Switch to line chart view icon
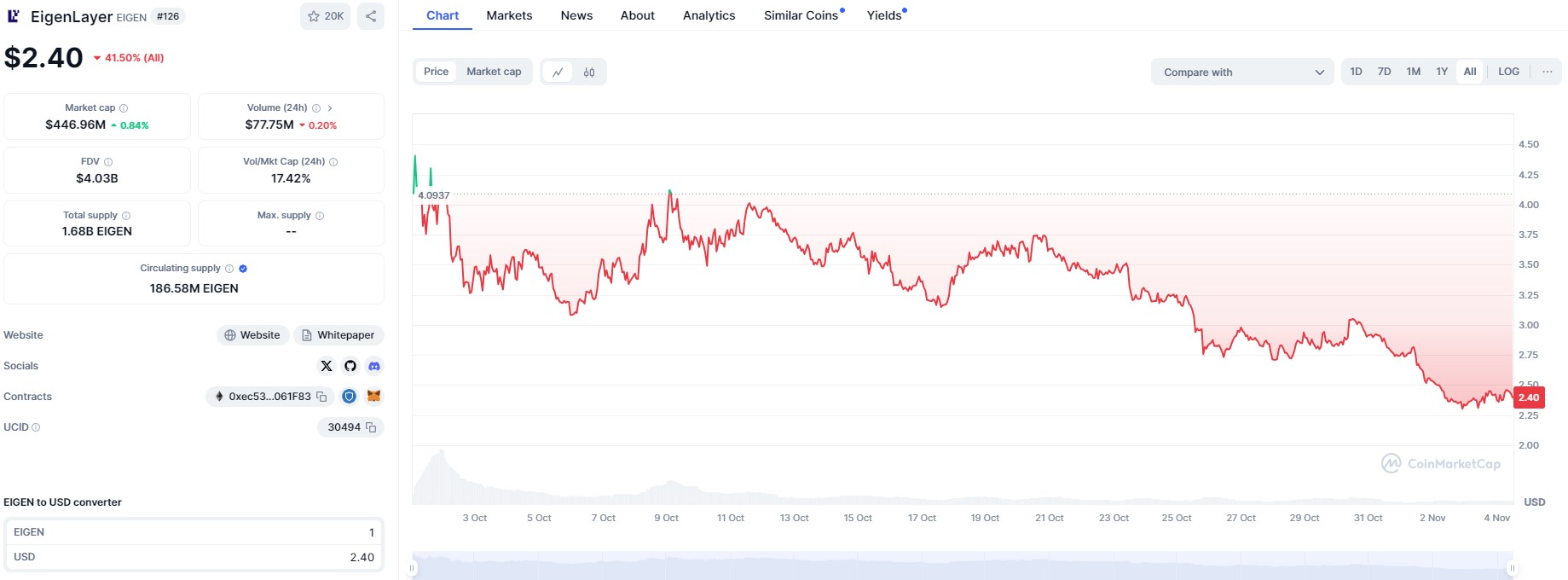 click(558, 72)
